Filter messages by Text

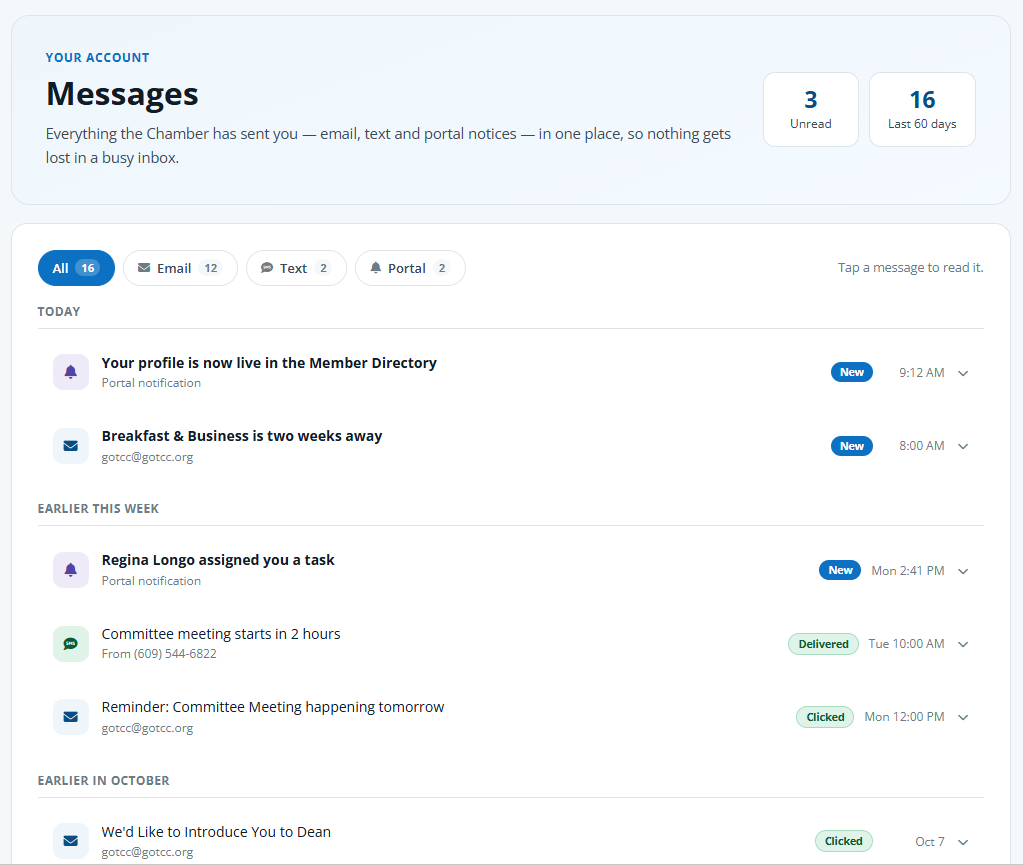(x=296, y=268)
